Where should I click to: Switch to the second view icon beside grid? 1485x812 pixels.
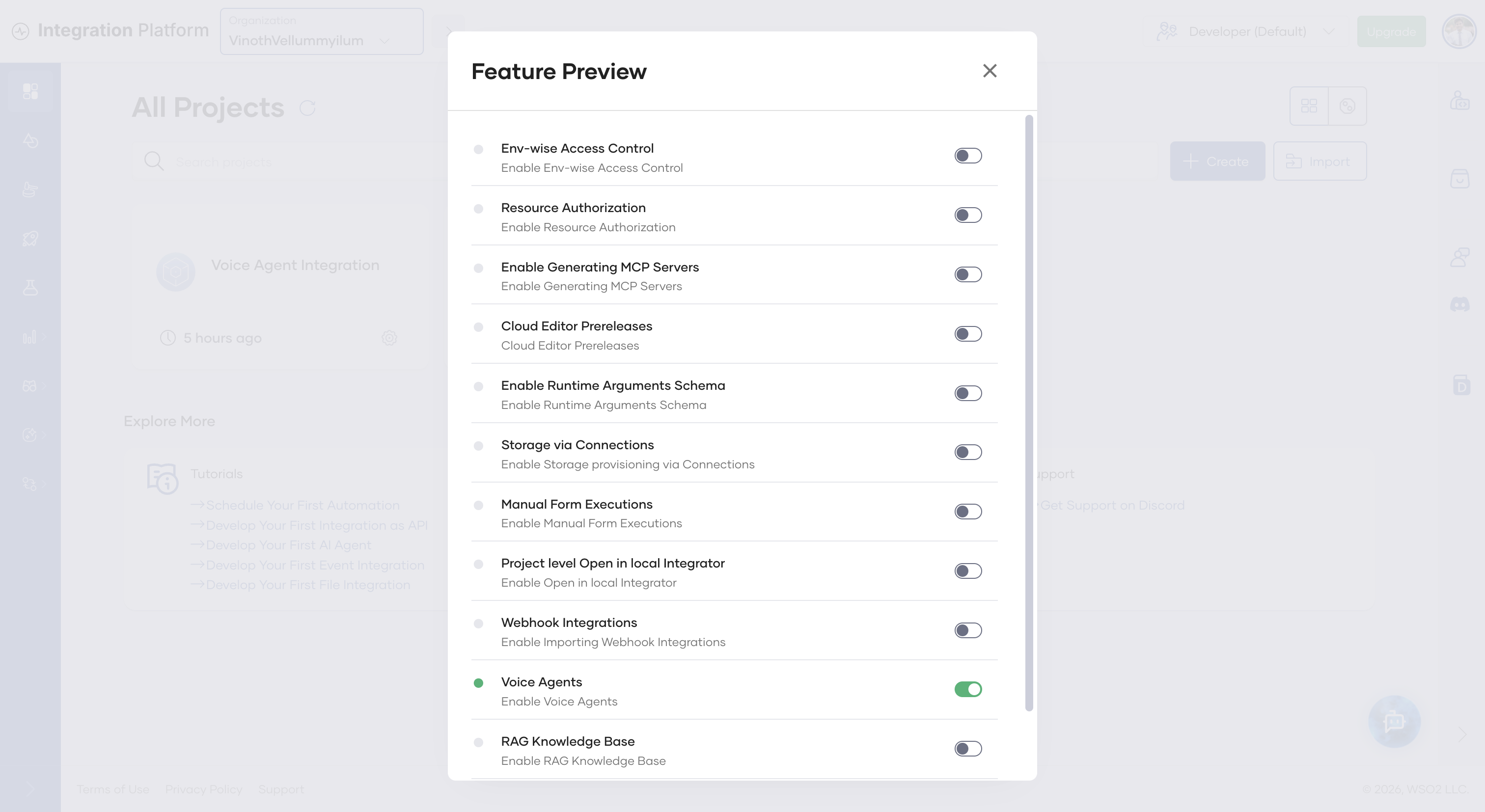coord(1347,106)
